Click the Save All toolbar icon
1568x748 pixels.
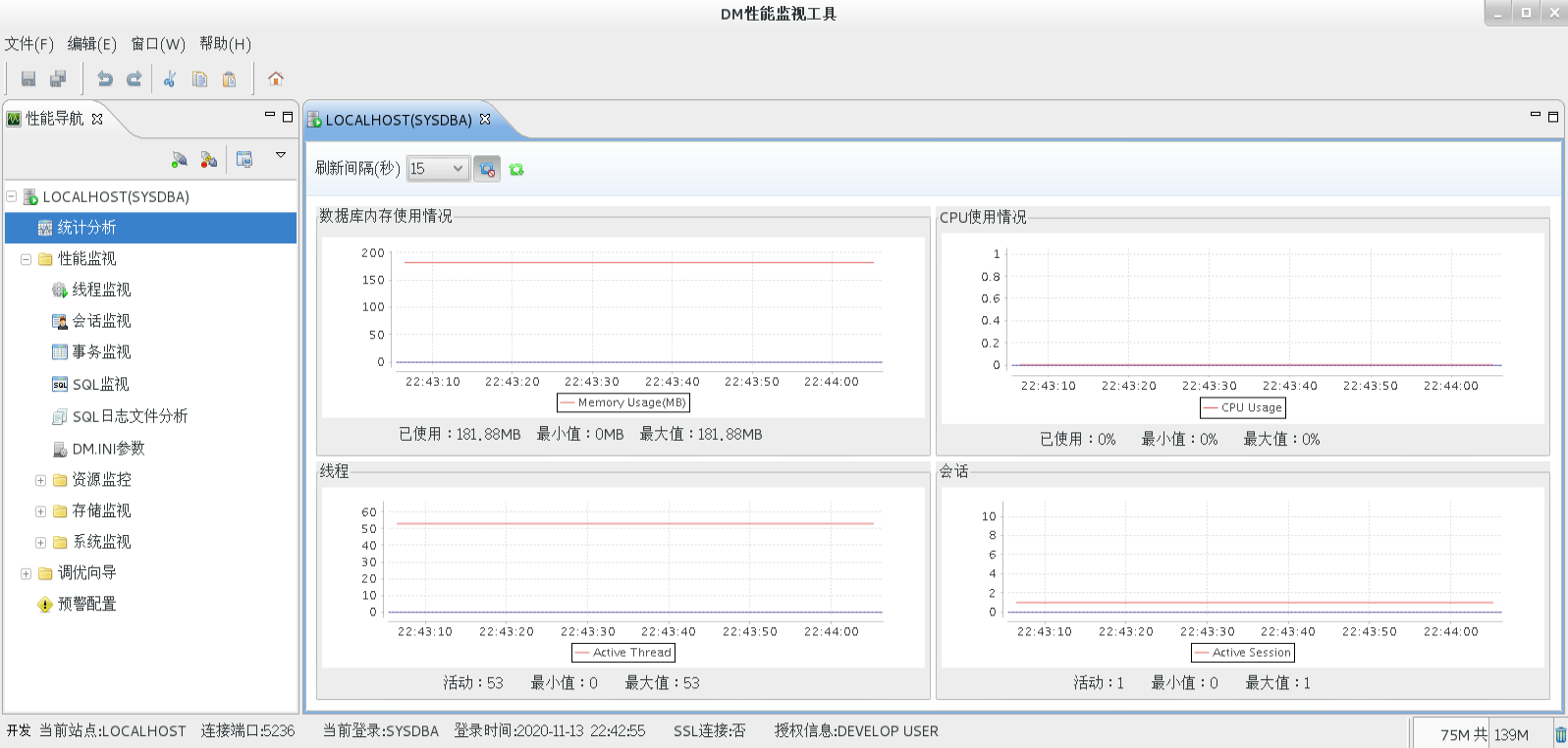58,79
